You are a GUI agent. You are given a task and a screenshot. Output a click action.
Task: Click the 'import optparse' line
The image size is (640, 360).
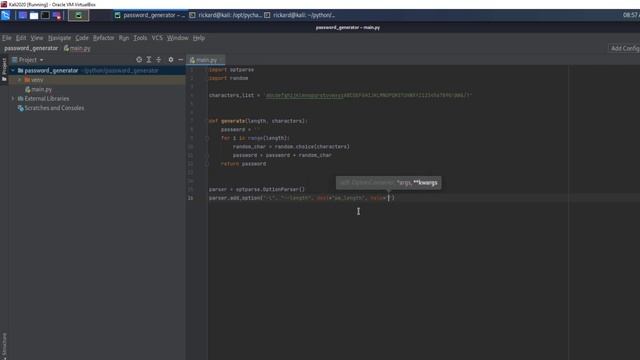coord(231,70)
